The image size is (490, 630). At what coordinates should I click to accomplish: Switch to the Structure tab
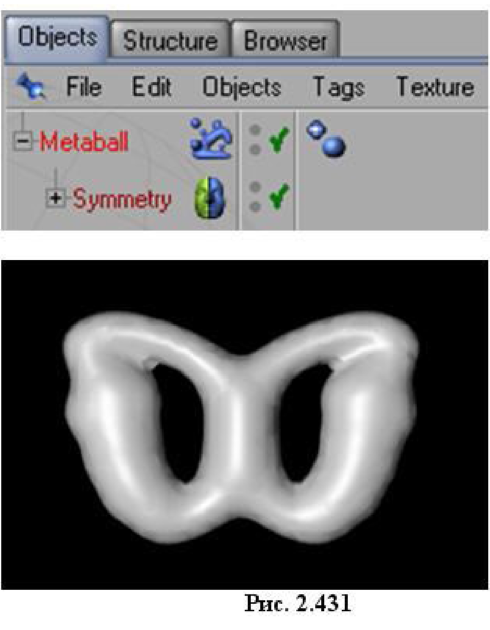coord(170,41)
